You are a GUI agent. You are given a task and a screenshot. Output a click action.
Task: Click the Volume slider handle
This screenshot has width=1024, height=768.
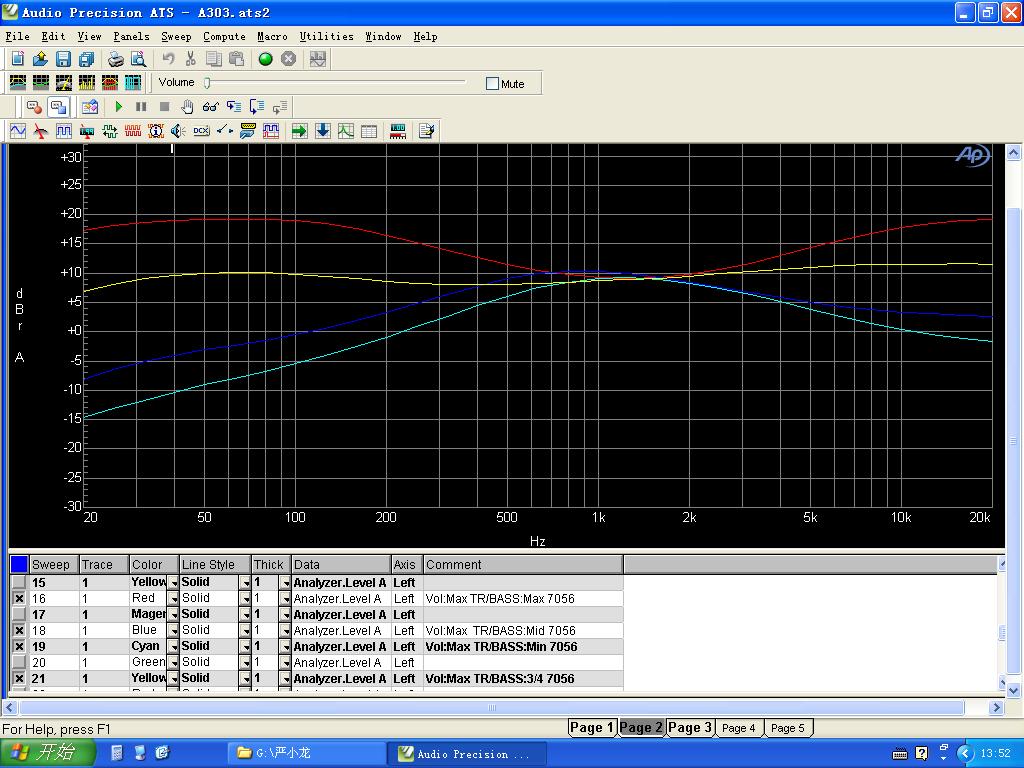[x=207, y=83]
